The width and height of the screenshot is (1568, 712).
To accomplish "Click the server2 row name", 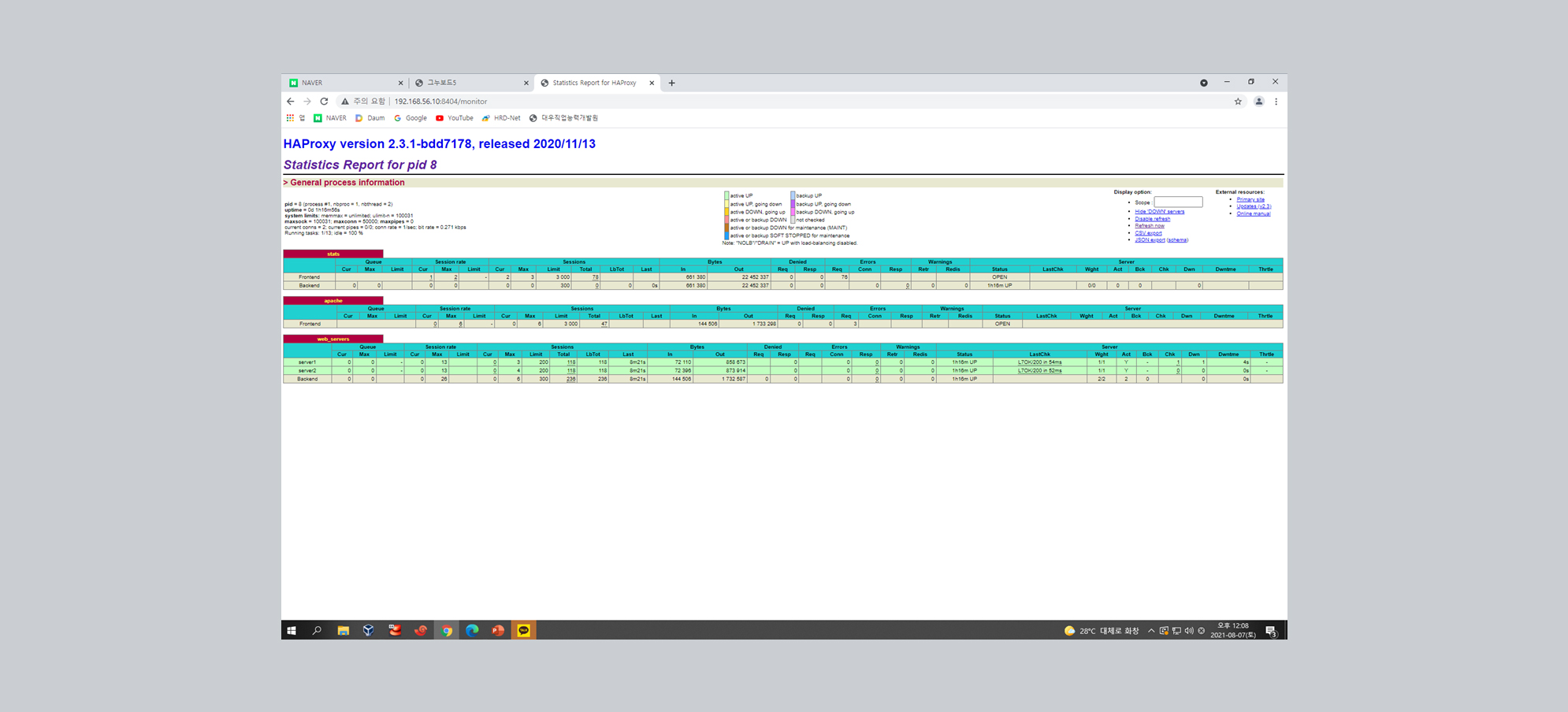I will click(307, 370).
